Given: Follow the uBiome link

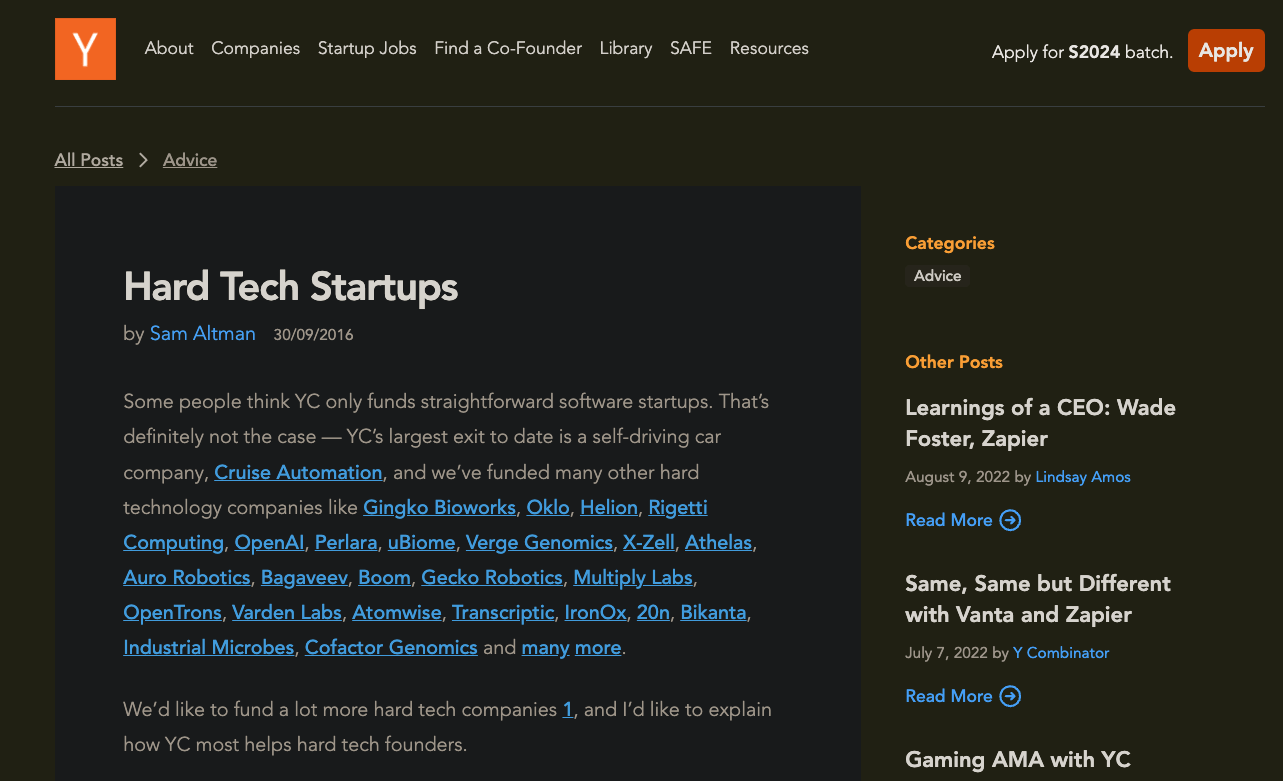Looking at the screenshot, I should coord(421,542).
